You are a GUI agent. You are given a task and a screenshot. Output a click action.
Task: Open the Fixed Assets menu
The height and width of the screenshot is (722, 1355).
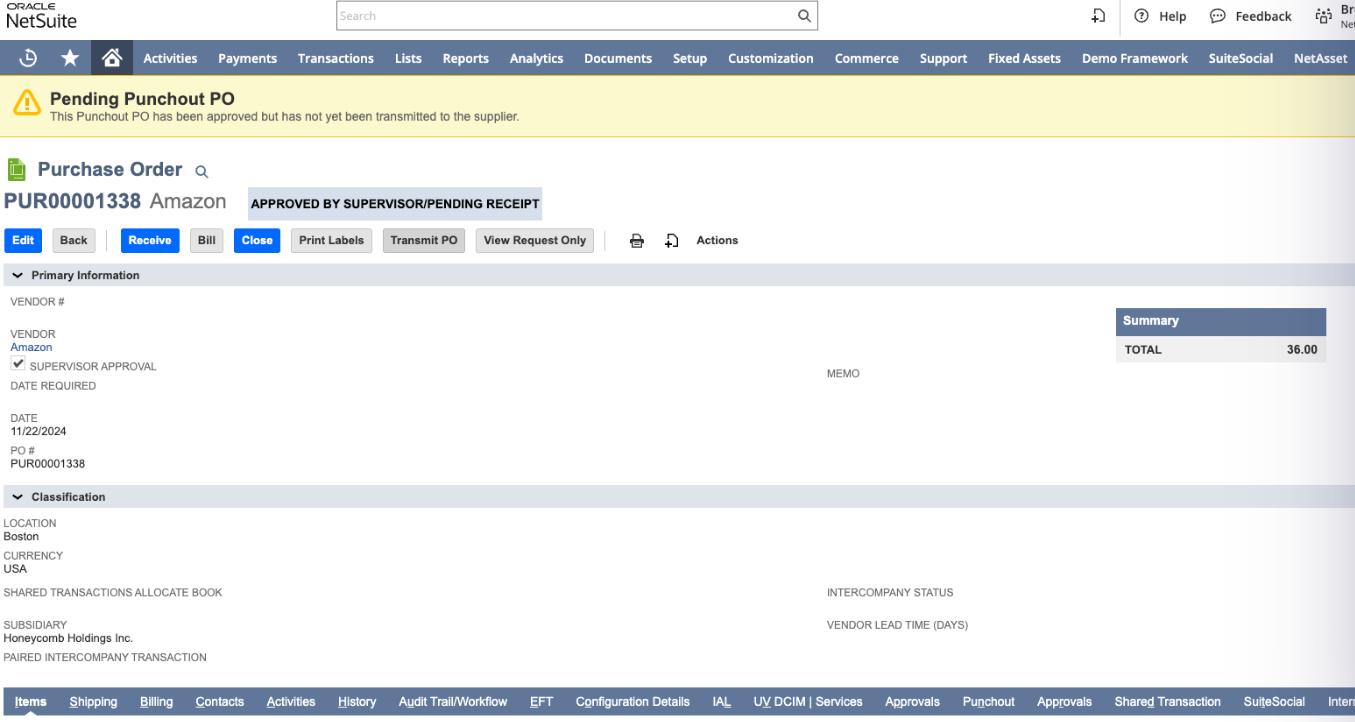(x=1025, y=58)
